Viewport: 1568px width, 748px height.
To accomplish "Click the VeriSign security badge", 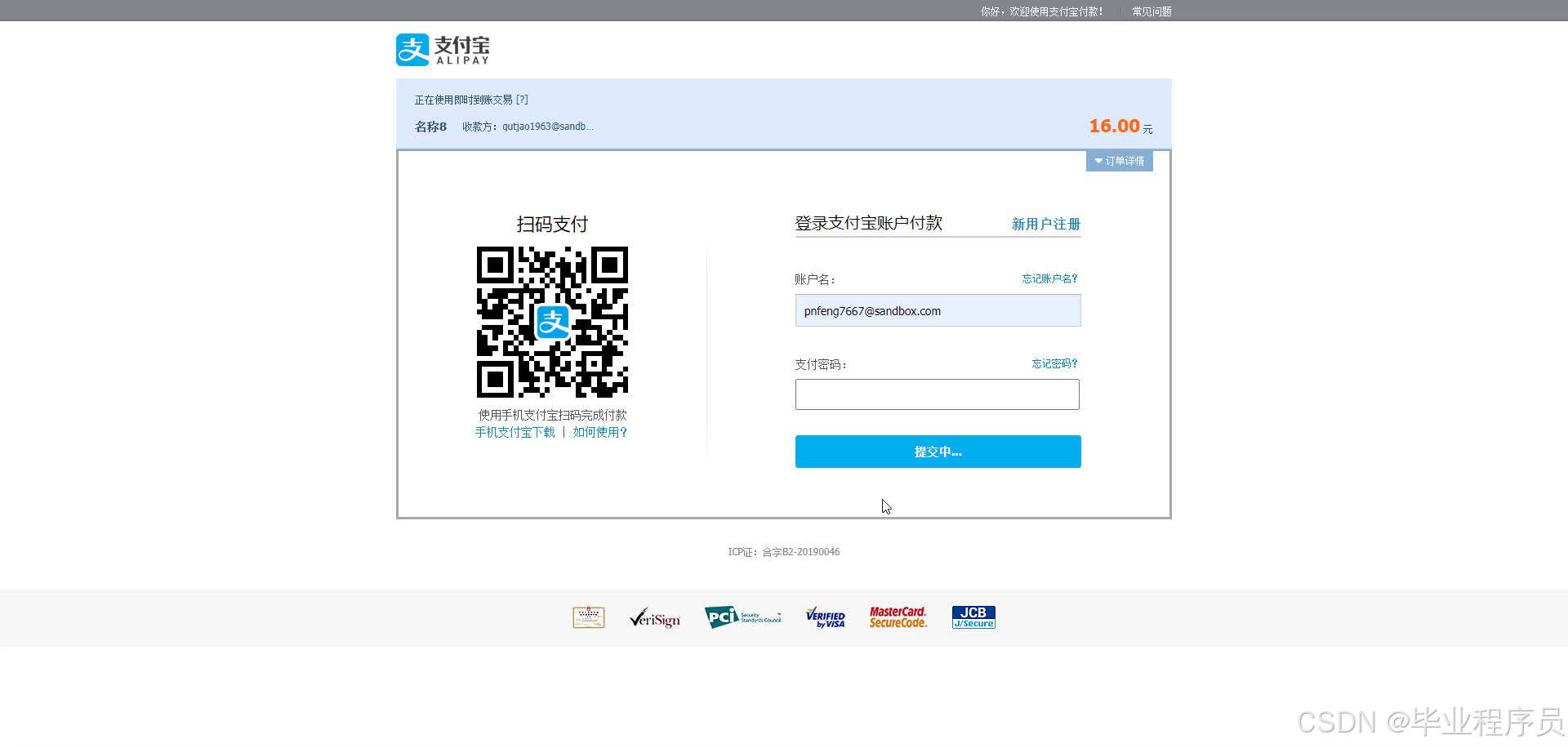I will 655,618.
